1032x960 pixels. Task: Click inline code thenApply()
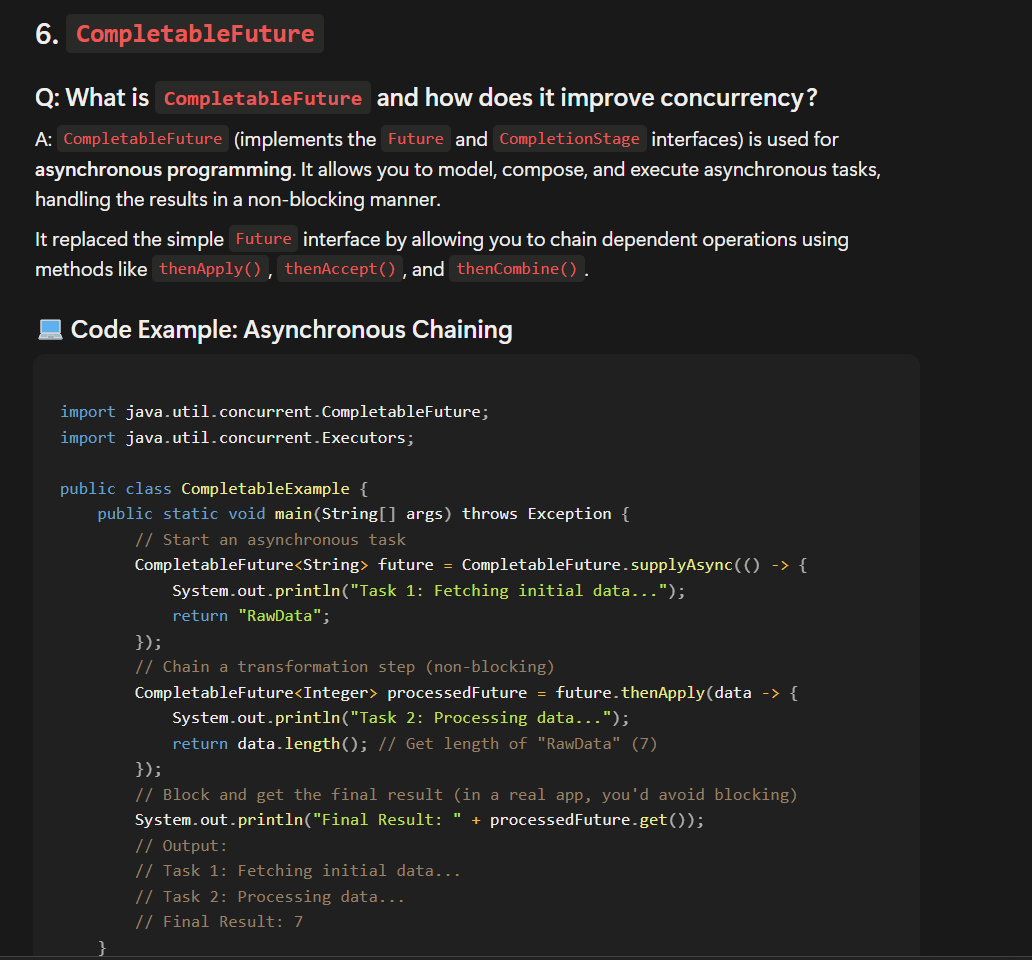[x=210, y=268]
